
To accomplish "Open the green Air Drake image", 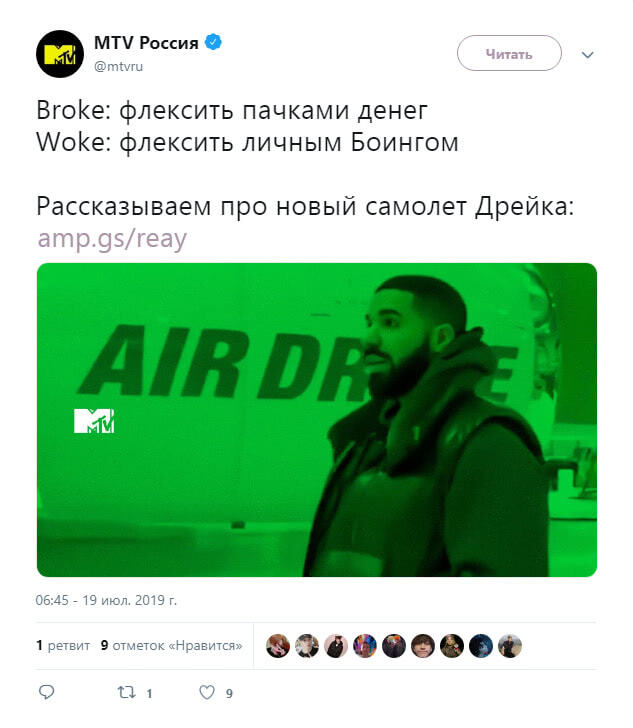I will pos(317,420).
